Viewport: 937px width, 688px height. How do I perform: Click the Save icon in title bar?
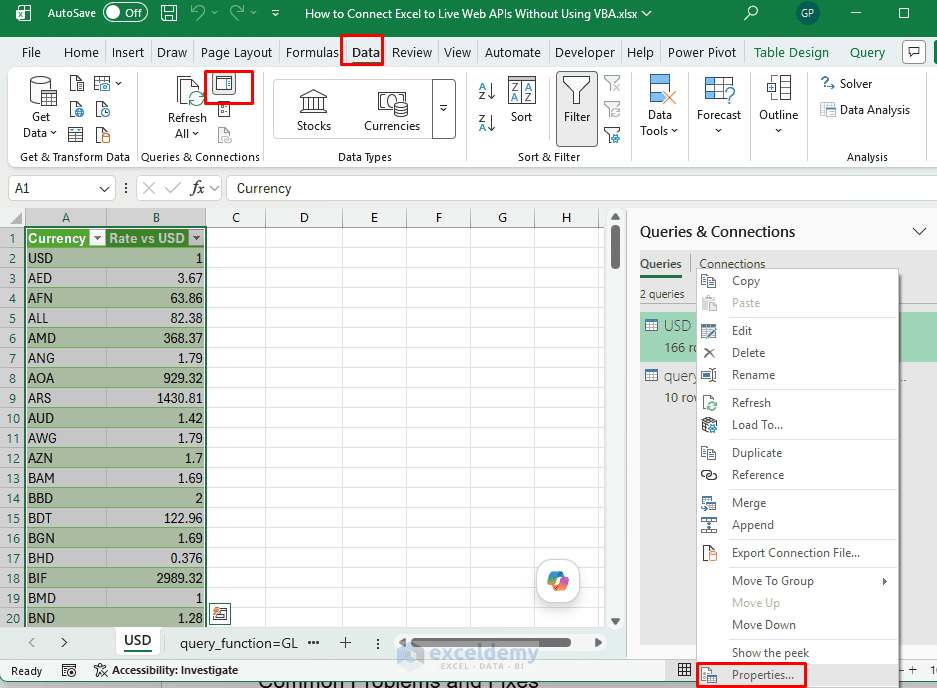click(x=169, y=13)
